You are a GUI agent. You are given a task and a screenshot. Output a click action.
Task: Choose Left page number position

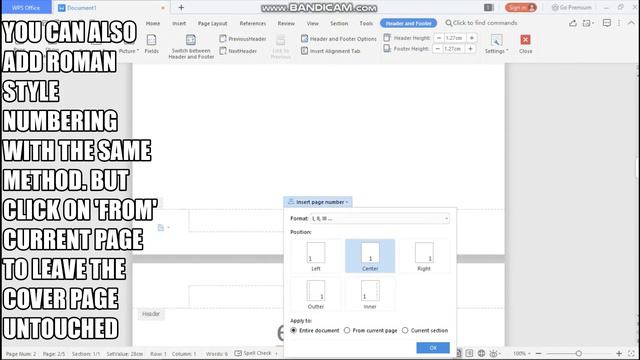point(316,256)
